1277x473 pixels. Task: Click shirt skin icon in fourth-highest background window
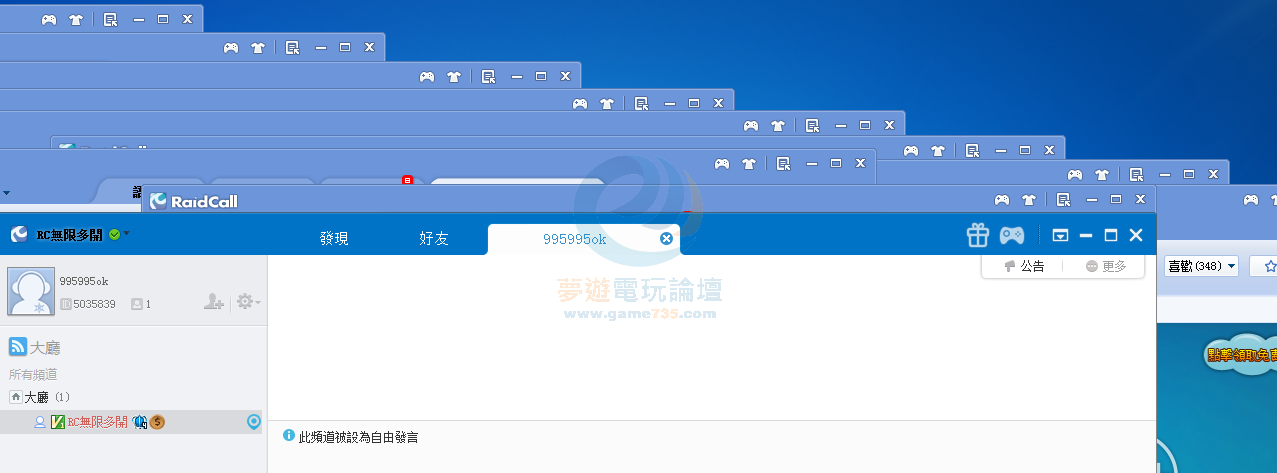(607, 102)
